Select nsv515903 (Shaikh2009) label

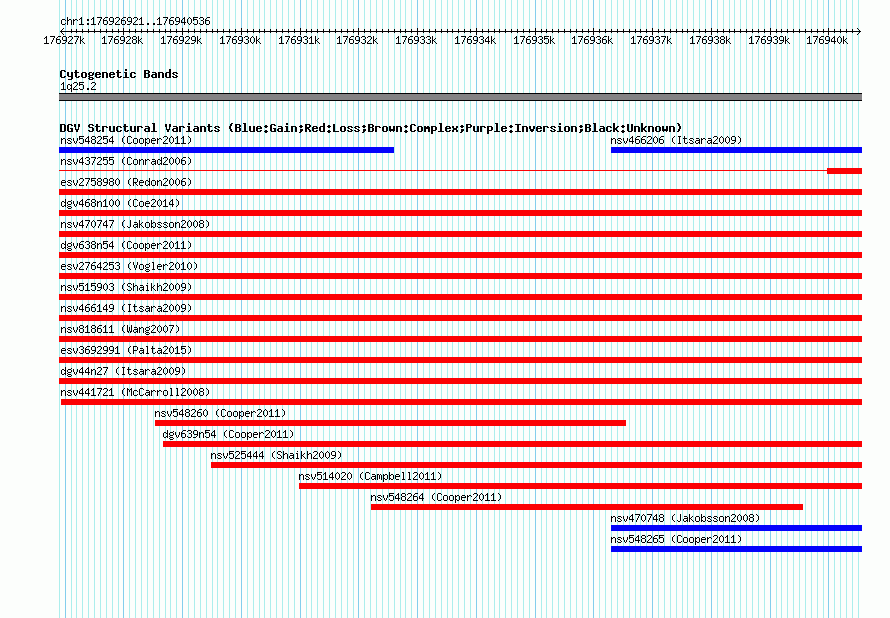[126, 287]
